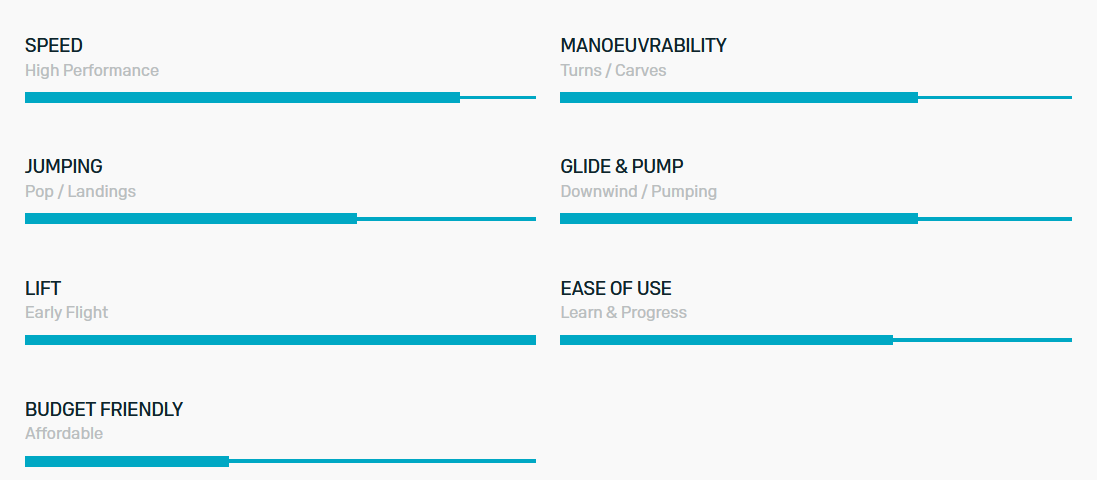Click the Jumping rating bar
The height and width of the screenshot is (480, 1097).
[280, 218]
